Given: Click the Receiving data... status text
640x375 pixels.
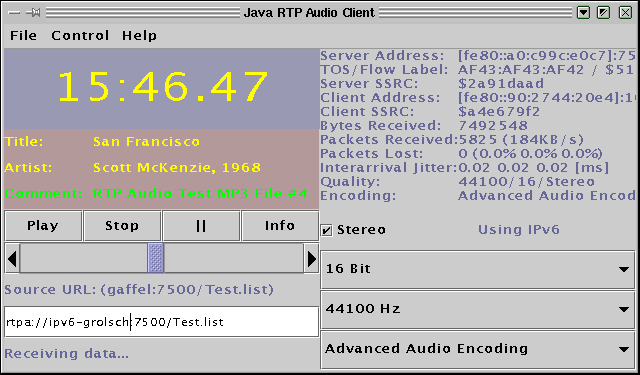Looking at the screenshot, I should click(x=67, y=353).
